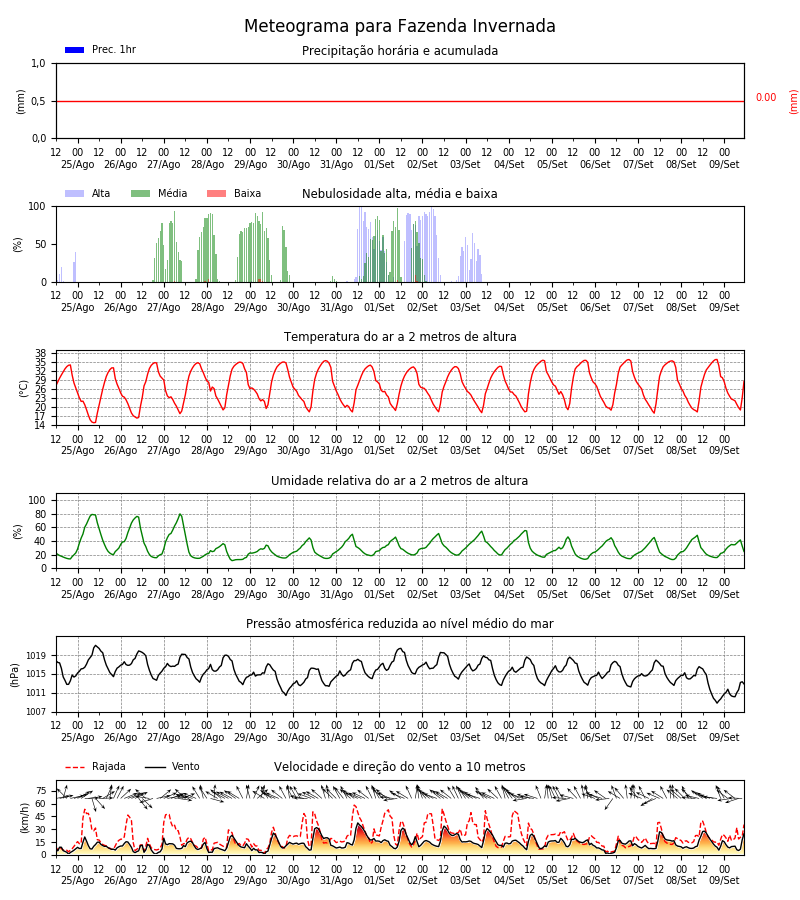The height and width of the screenshot is (900, 800).
Task: Click the red 0.00 accumulated precipitation value
Action: click(x=766, y=98)
